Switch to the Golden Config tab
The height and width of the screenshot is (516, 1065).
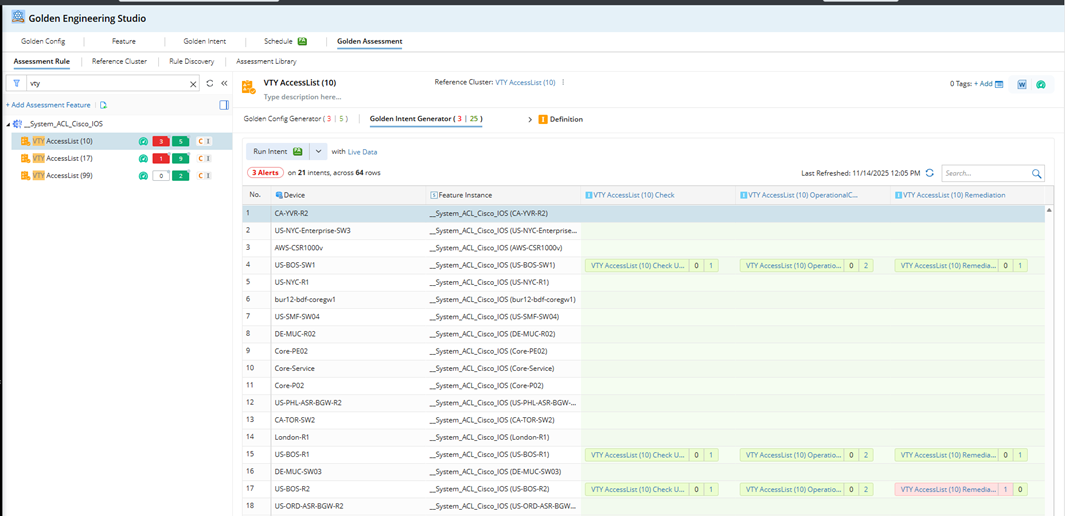(x=44, y=42)
